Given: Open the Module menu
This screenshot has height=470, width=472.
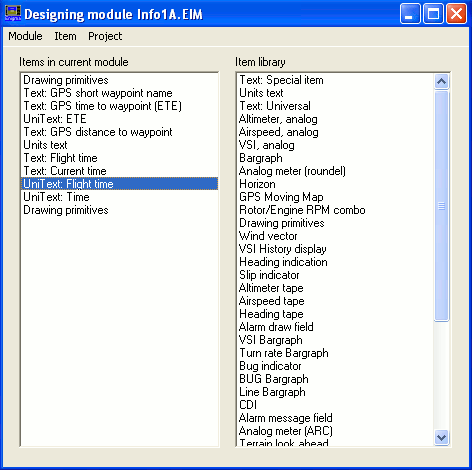Looking at the screenshot, I should coord(25,36).
